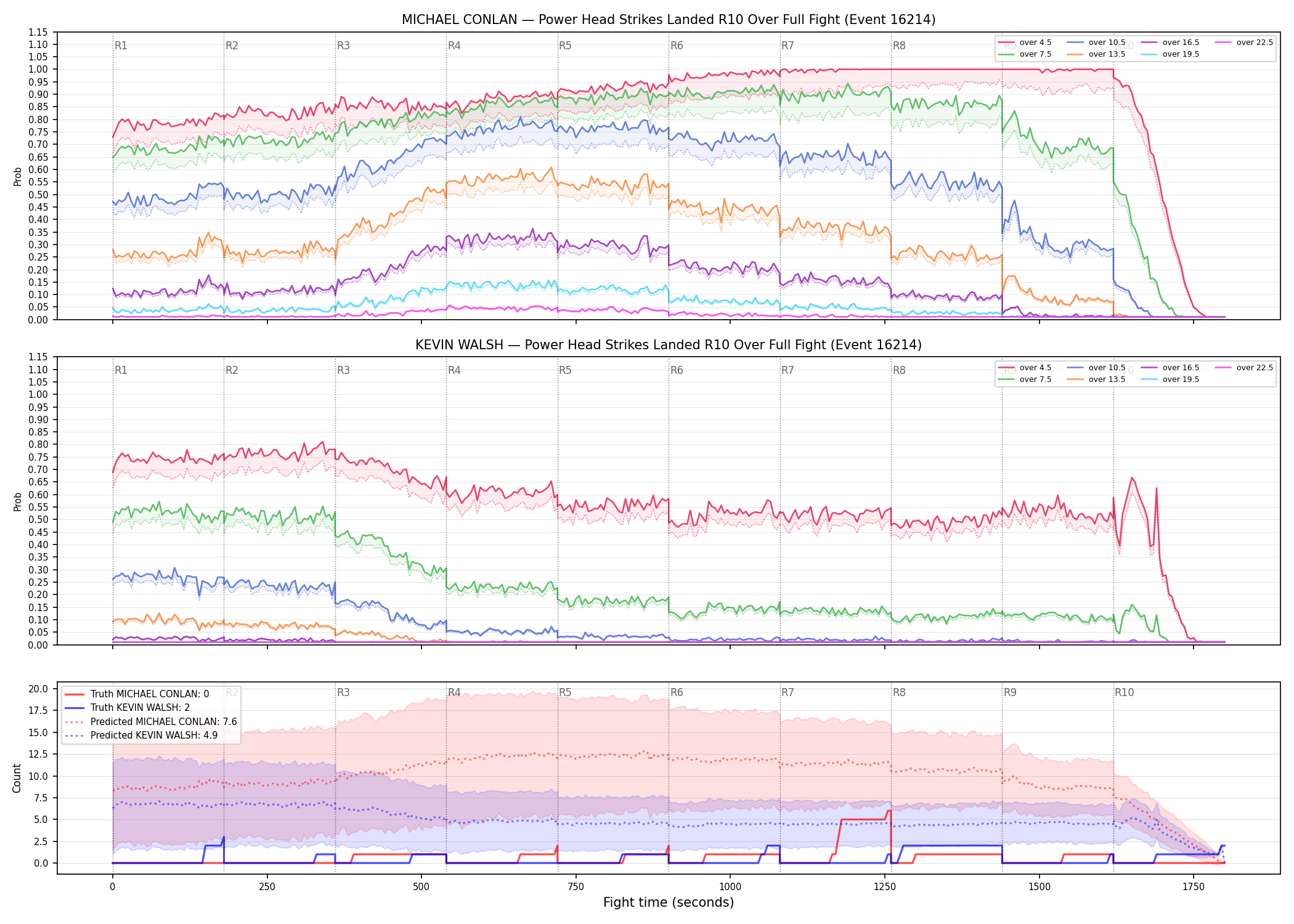This screenshot has width=1294, height=924.
Task: Select the R3 round label in Walsh chart
Action: pyautogui.click(x=343, y=370)
